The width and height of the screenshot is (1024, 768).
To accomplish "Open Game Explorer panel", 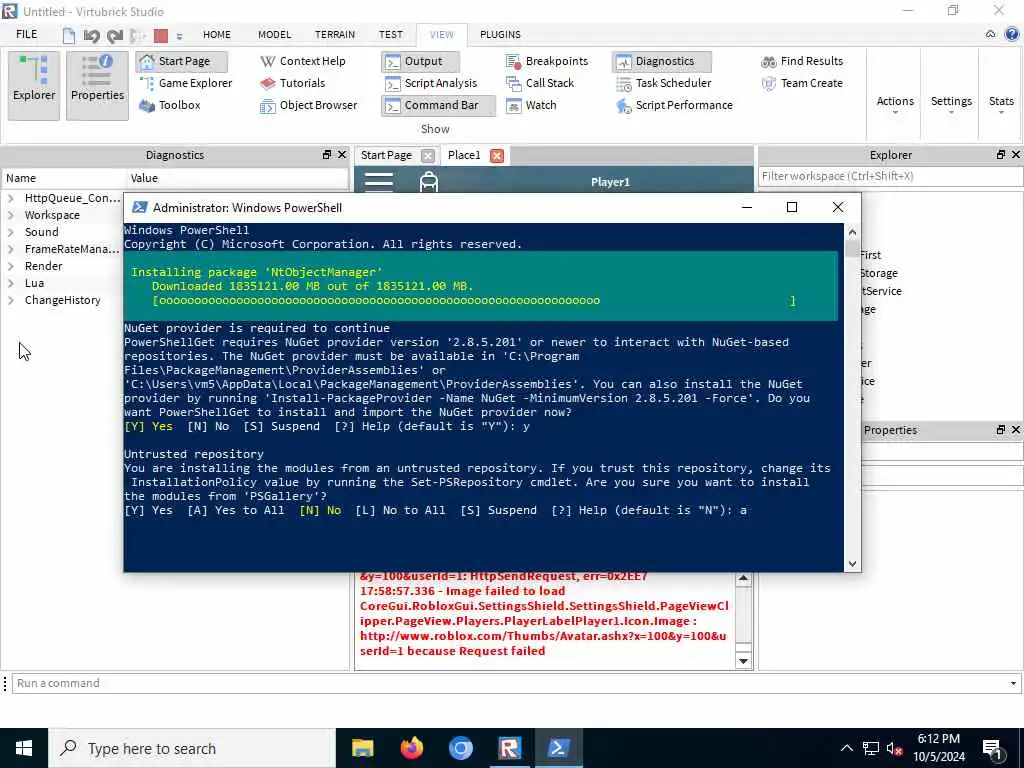I will tap(186, 83).
